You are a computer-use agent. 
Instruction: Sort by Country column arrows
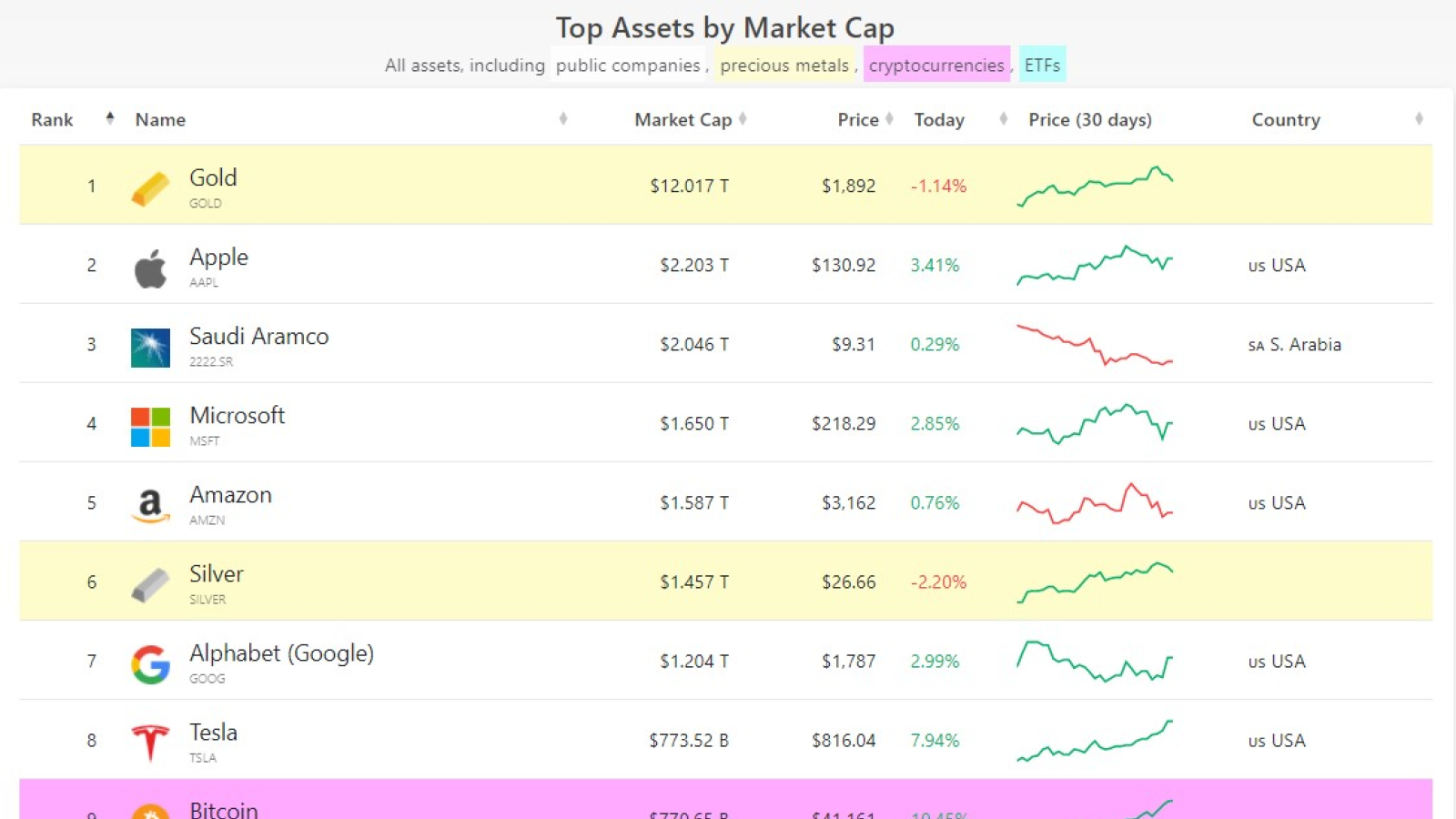(1419, 118)
